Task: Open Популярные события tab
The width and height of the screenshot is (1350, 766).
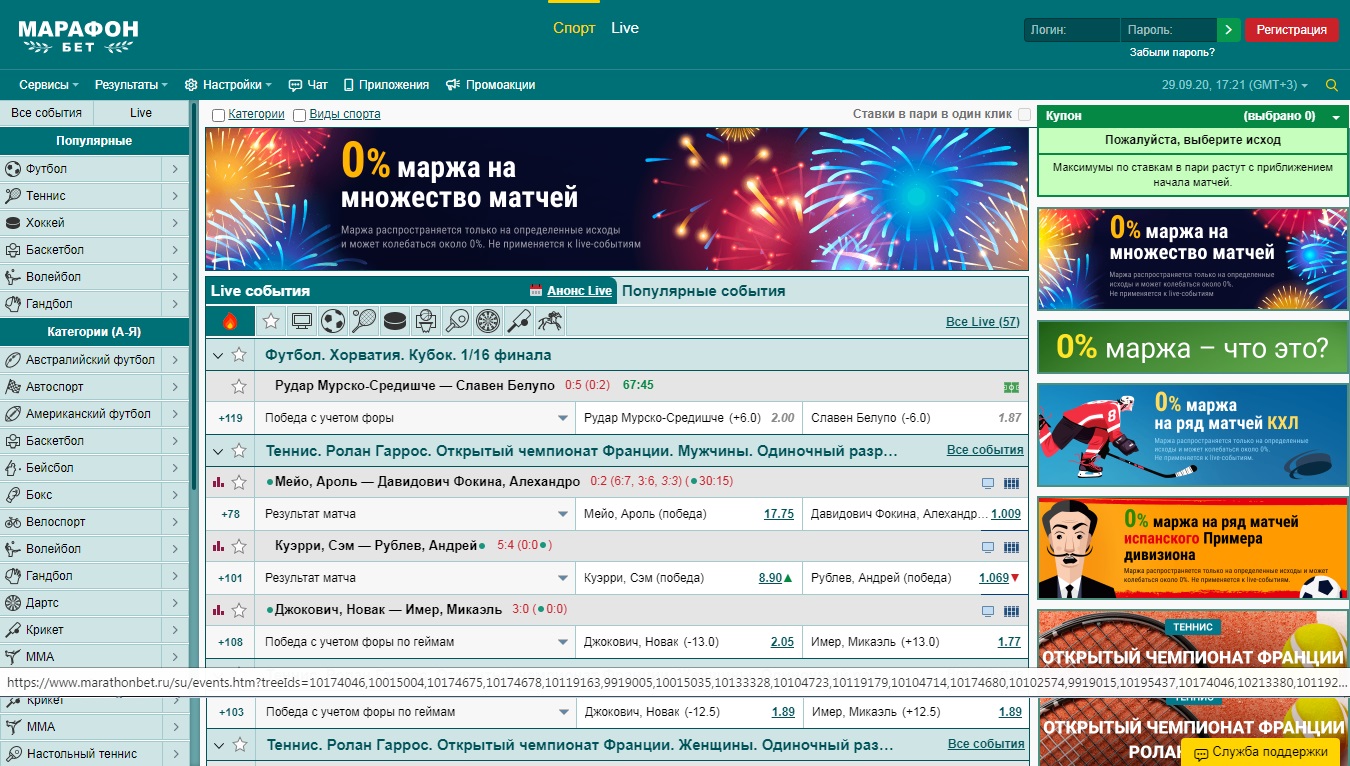Action: (x=703, y=291)
